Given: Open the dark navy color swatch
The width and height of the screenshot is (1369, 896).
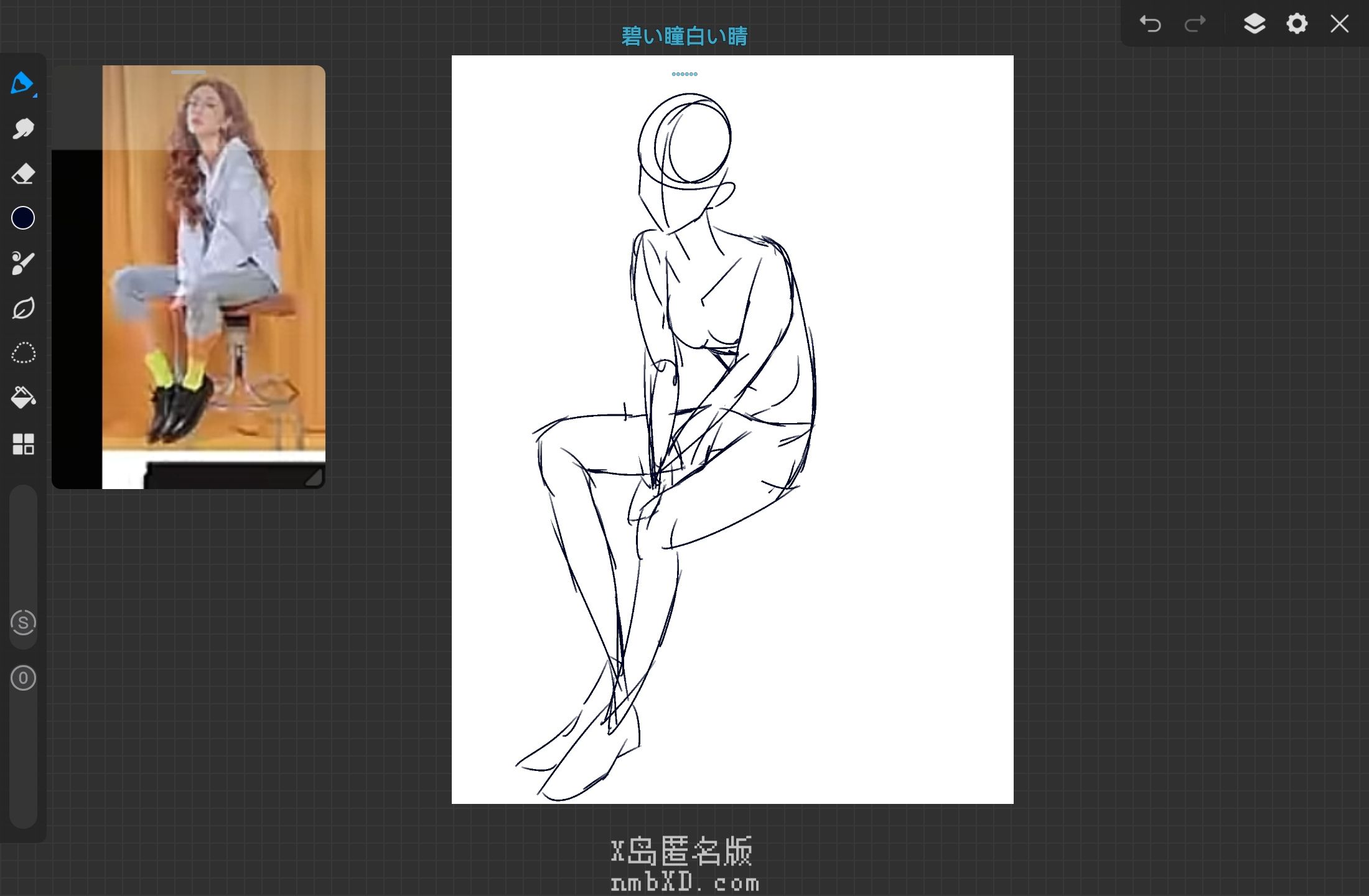Looking at the screenshot, I should [x=23, y=218].
